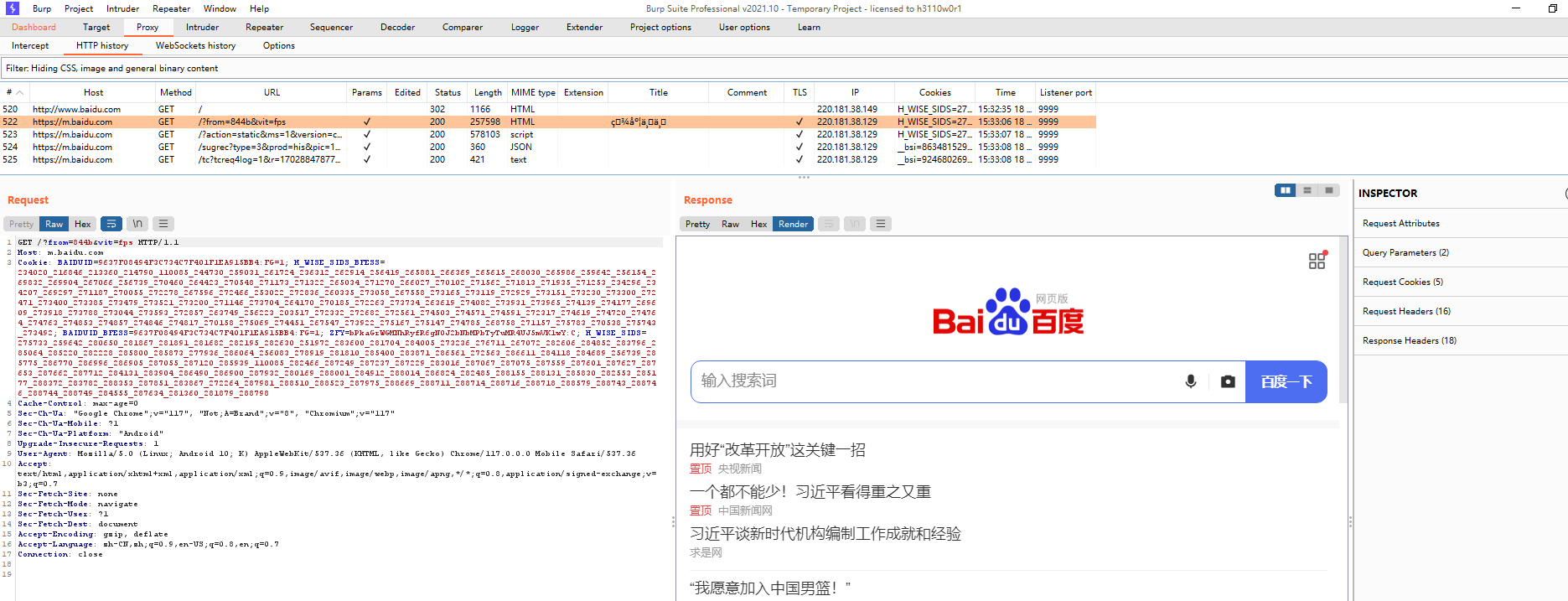Open Response viewer hamburger options menu
This screenshot has width=1568, height=601.
[880, 224]
